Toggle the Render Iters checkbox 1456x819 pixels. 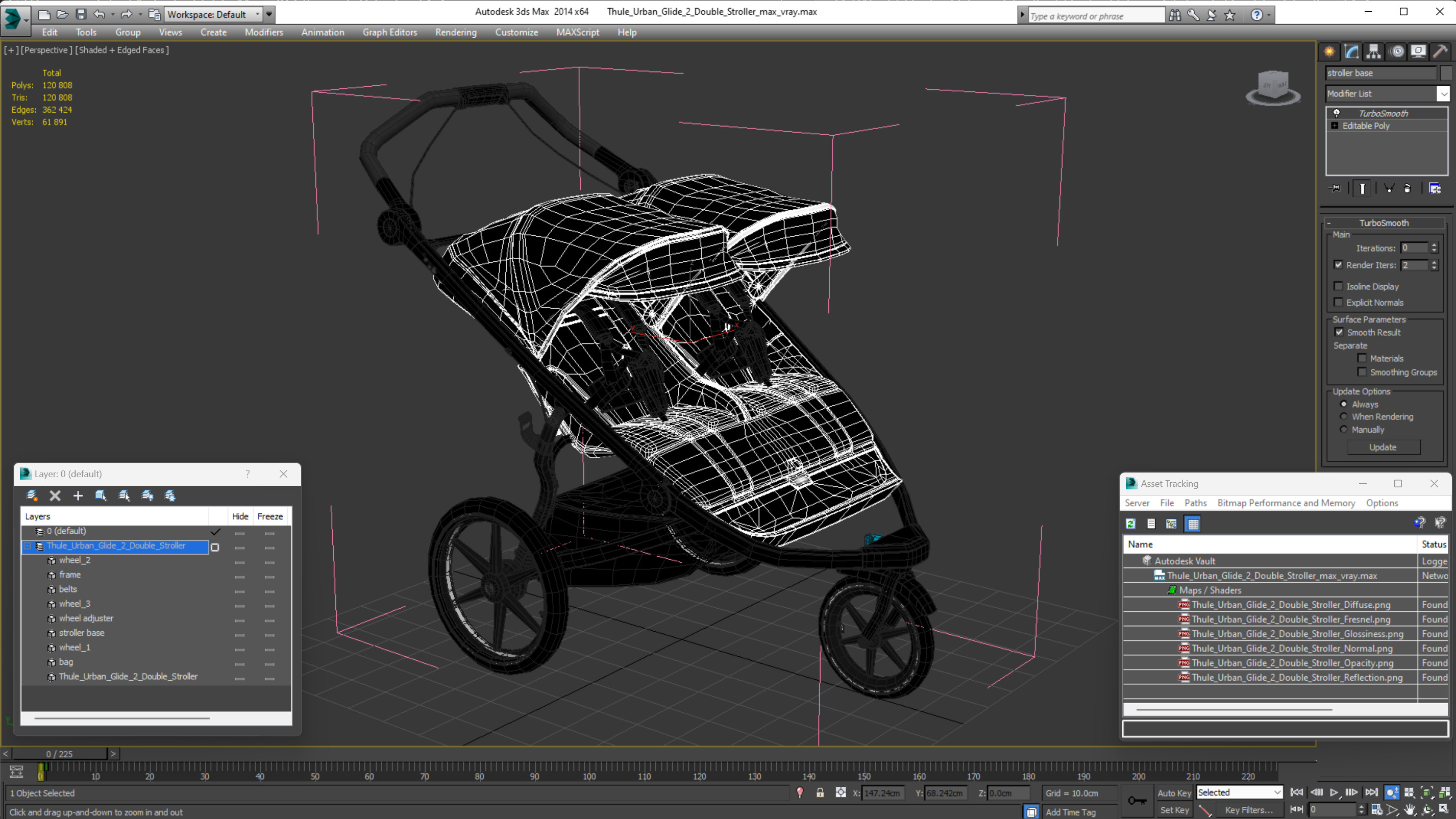pos(1339,264)
